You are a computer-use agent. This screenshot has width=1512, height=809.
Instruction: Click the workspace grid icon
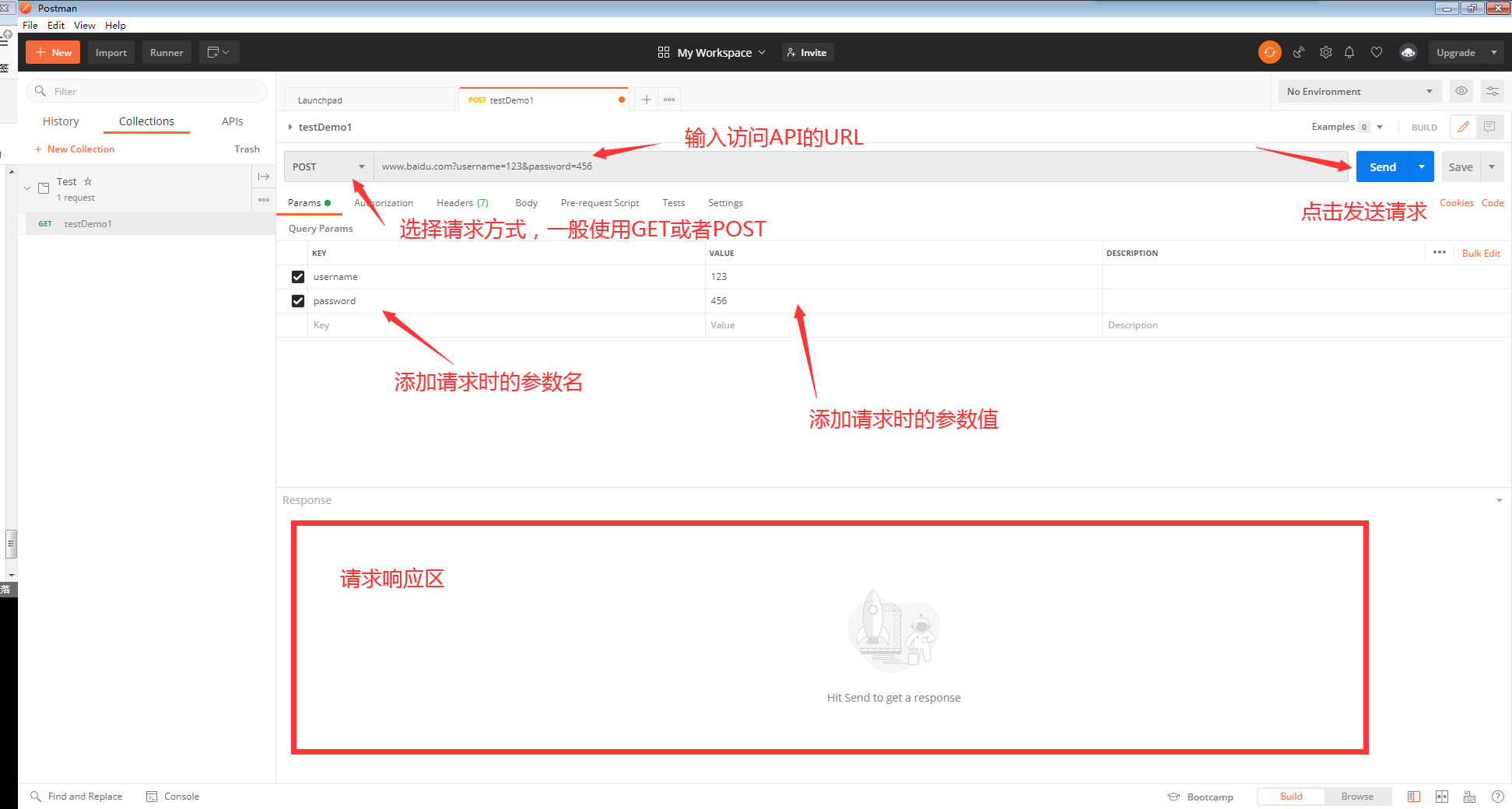pos(664,52)
